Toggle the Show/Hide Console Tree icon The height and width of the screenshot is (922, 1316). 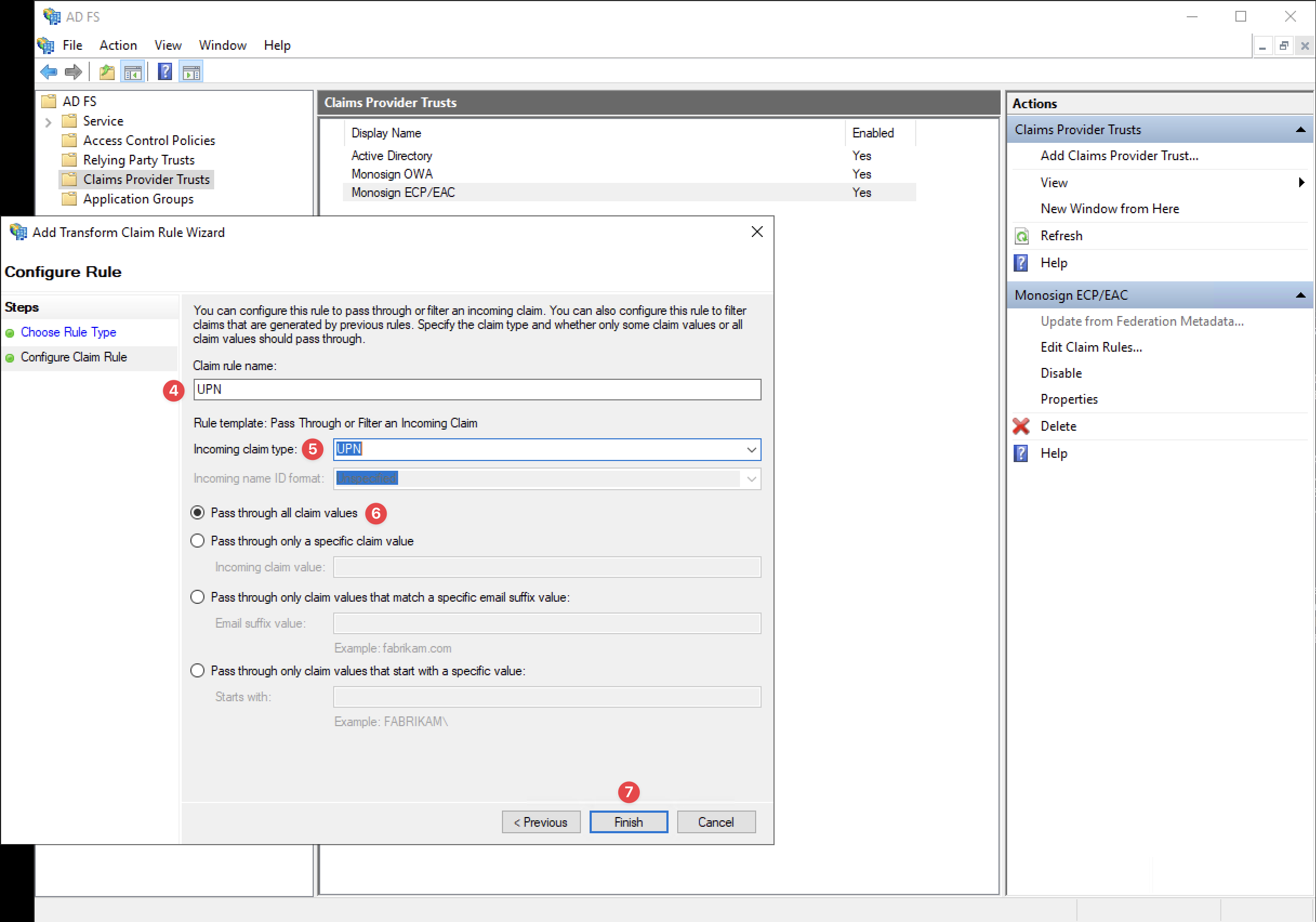pyautogui.click(x=133, y=71)
